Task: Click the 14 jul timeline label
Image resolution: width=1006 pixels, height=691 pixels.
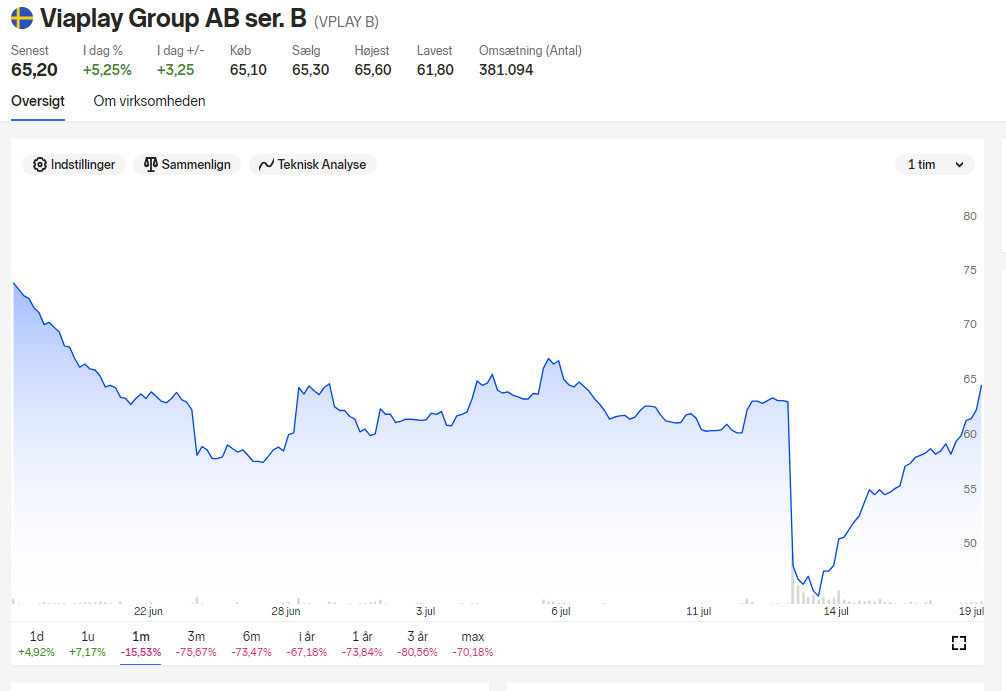Action: point(836,611)
